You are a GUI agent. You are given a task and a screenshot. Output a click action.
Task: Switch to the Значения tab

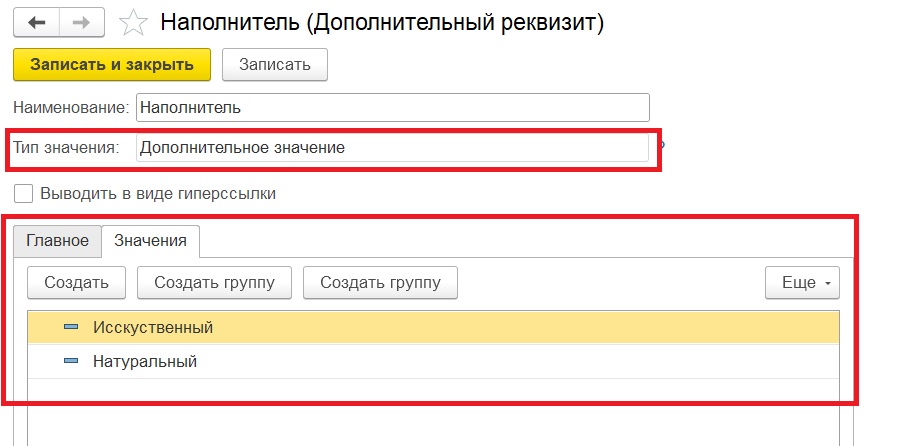click(x=151, y=241)
